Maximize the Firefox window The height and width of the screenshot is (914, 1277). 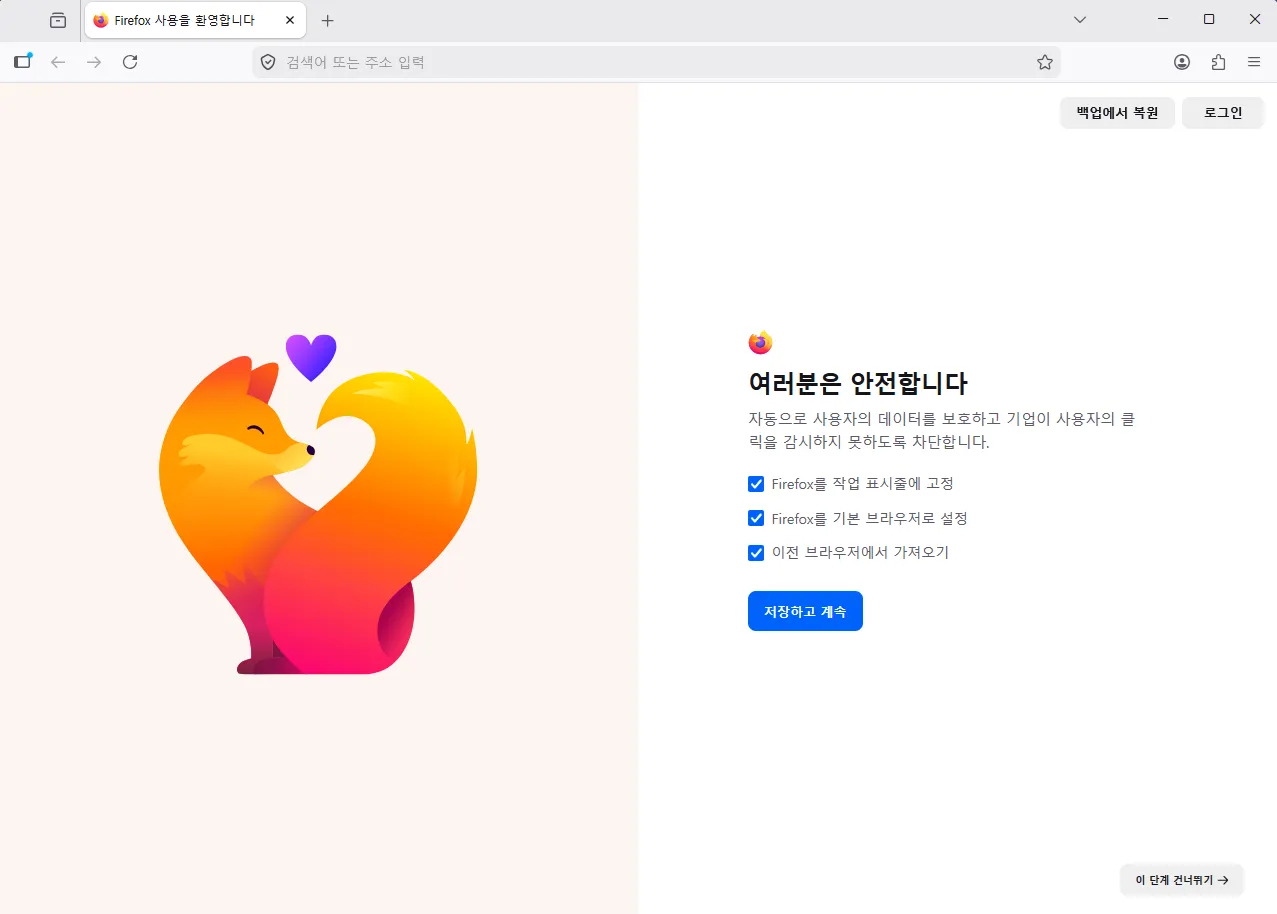(x=1209, y=19)
